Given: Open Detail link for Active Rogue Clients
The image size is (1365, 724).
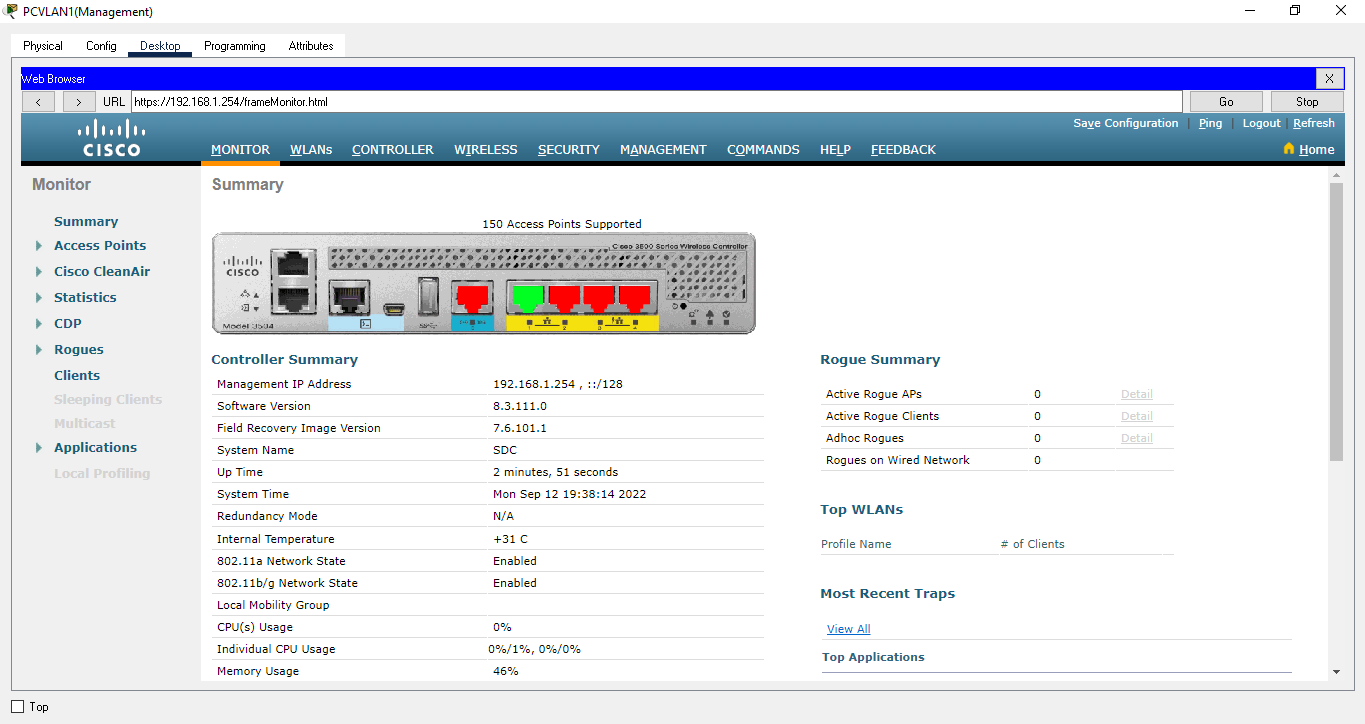Looking at the screenshot, I should (x=1137, y=416).
